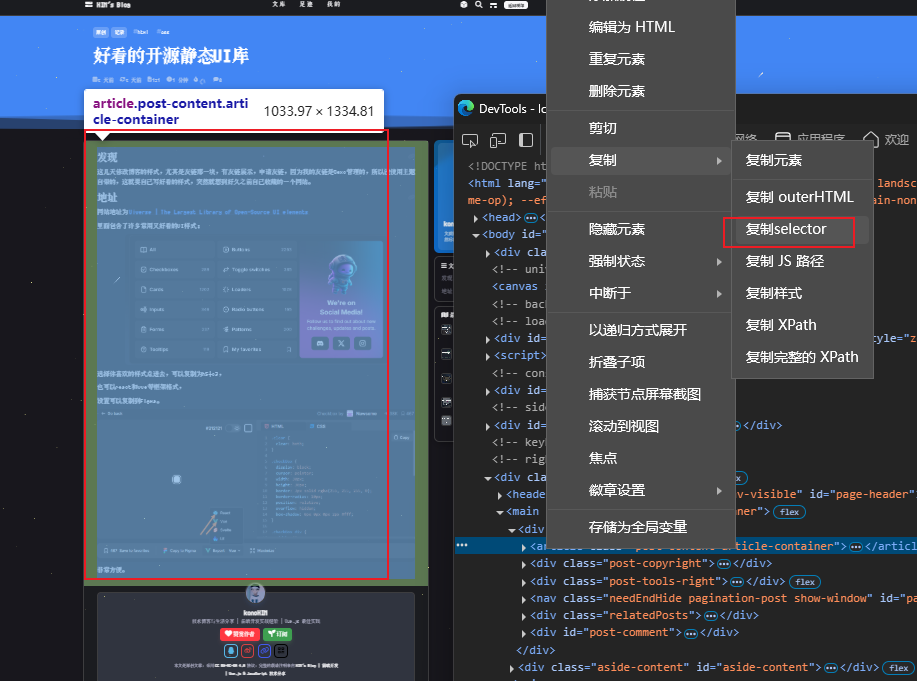Click the red Weibo share icon
Screen dimensions: 917x681
pos(247,651)
